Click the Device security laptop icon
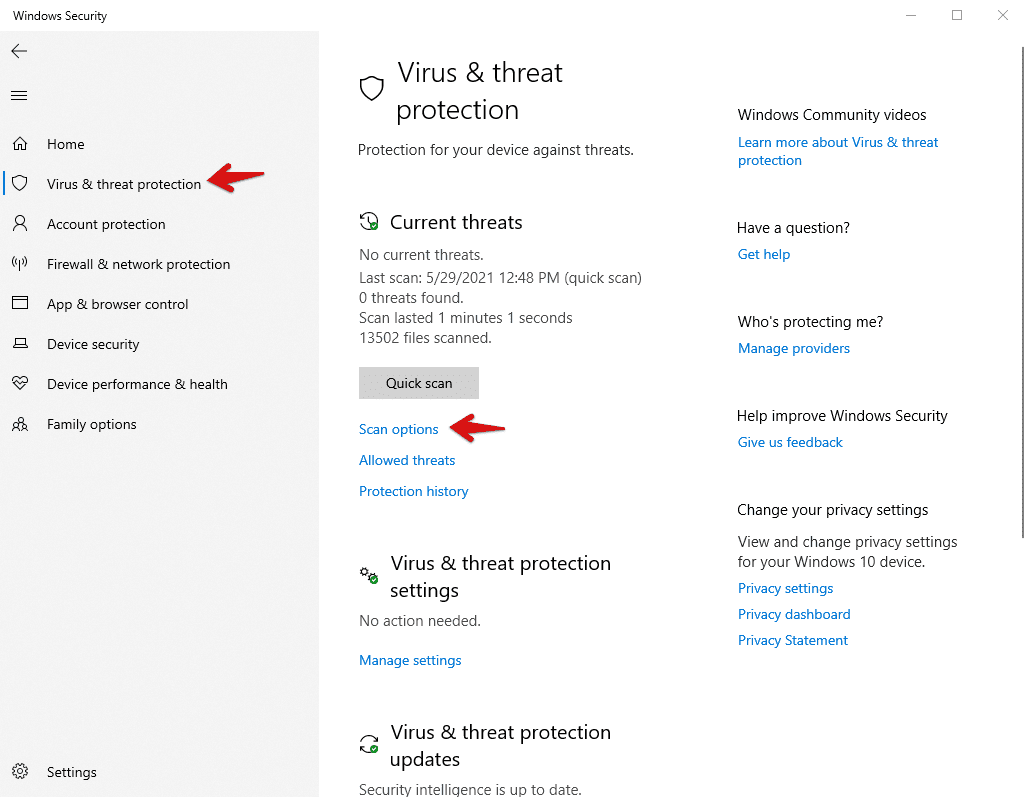1025x797 pixels. click(x=20, y=343)
